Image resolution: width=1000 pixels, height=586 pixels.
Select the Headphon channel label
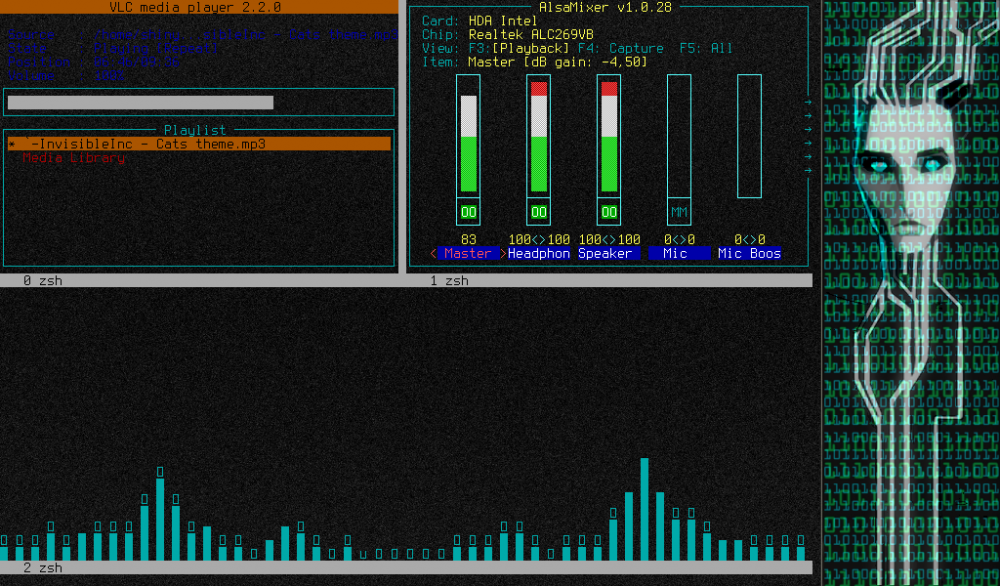pyautogui.click(x=539, y=253)
